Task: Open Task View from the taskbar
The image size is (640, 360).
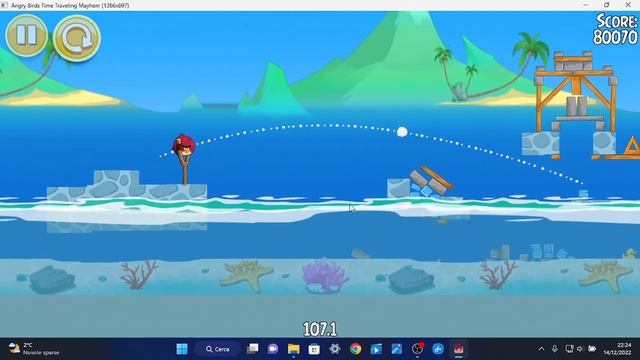Action: [253, 349]
